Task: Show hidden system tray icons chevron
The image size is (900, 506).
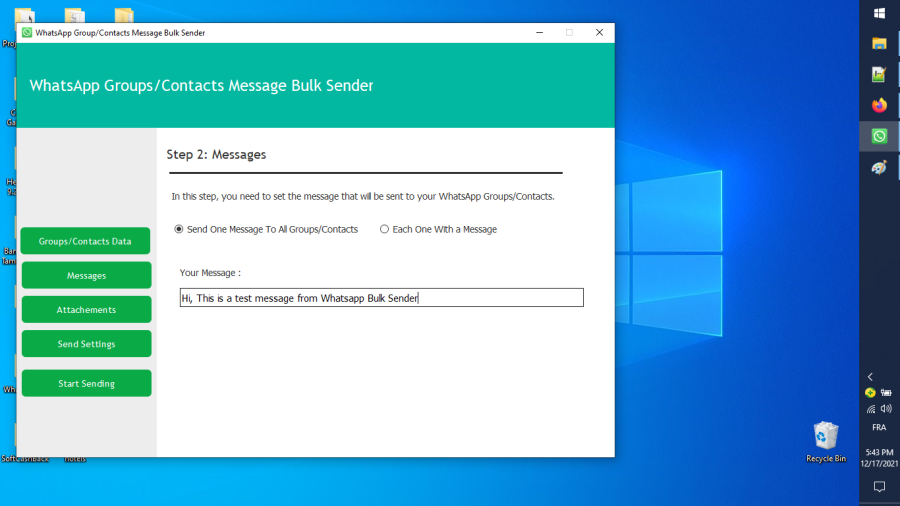Action: pos(870,377)
